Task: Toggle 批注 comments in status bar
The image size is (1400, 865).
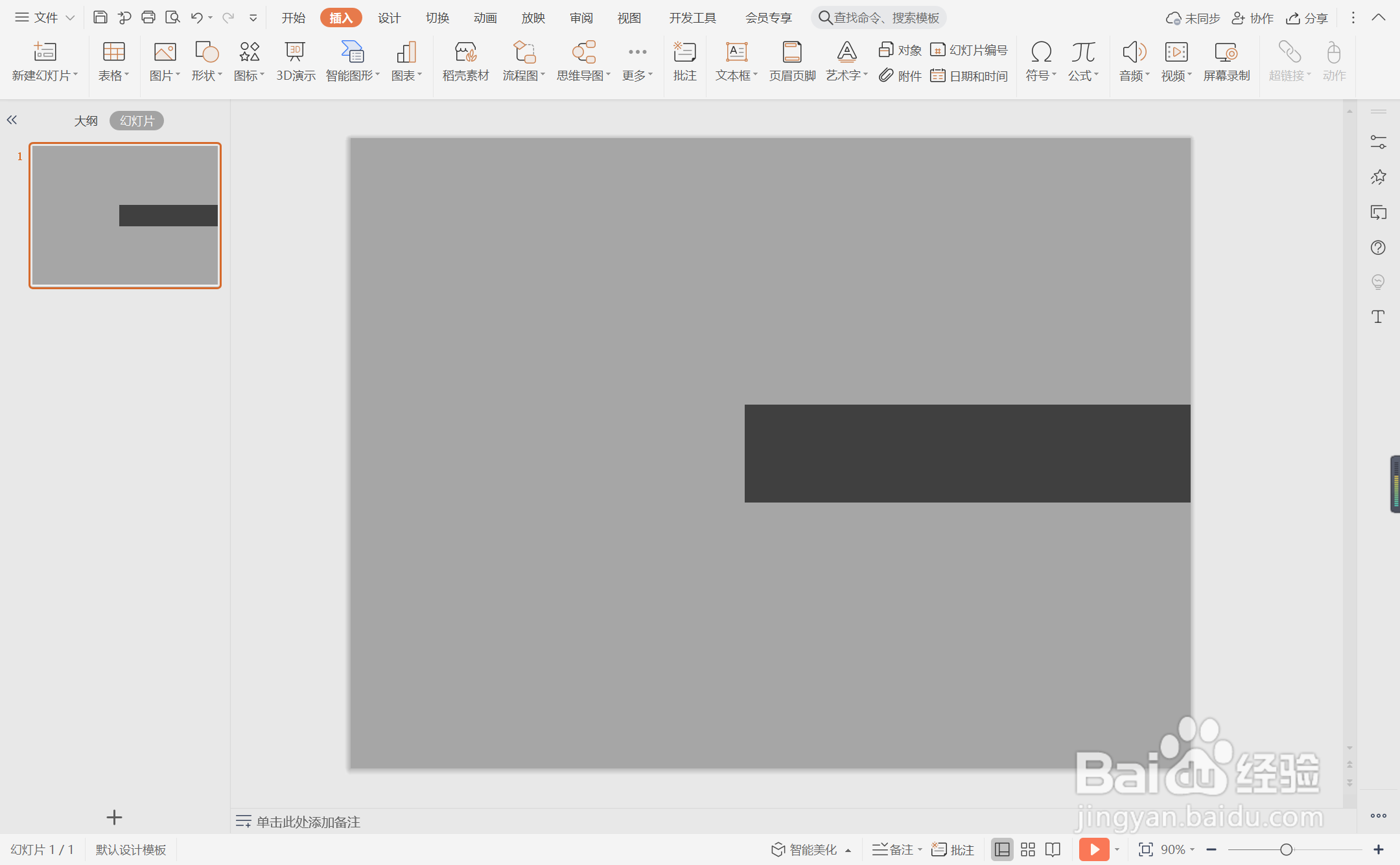Action: [952, 849]
